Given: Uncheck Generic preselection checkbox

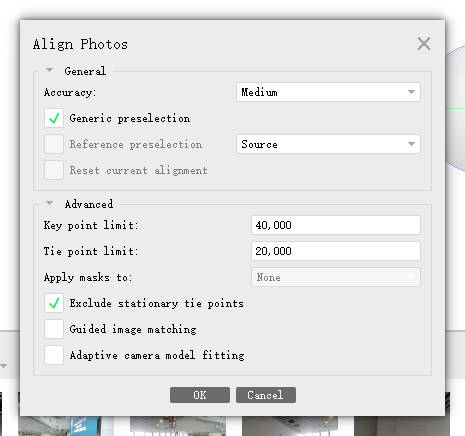Looking at the screenshot, I should (x=54, y=118).
